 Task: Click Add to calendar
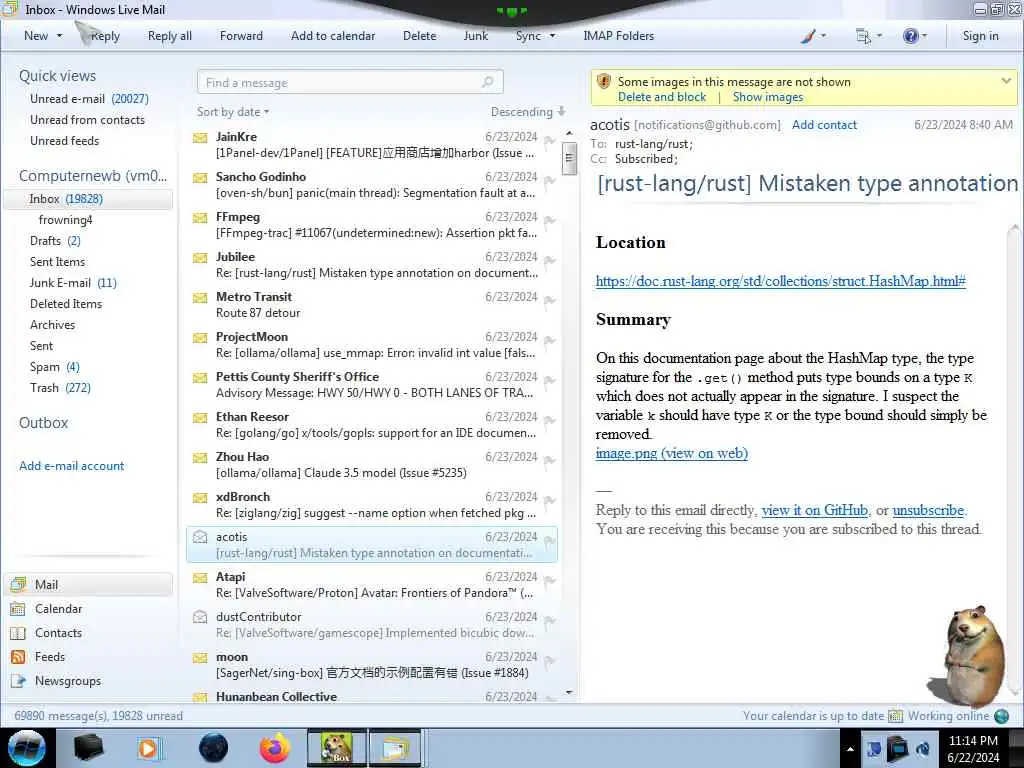333,36
